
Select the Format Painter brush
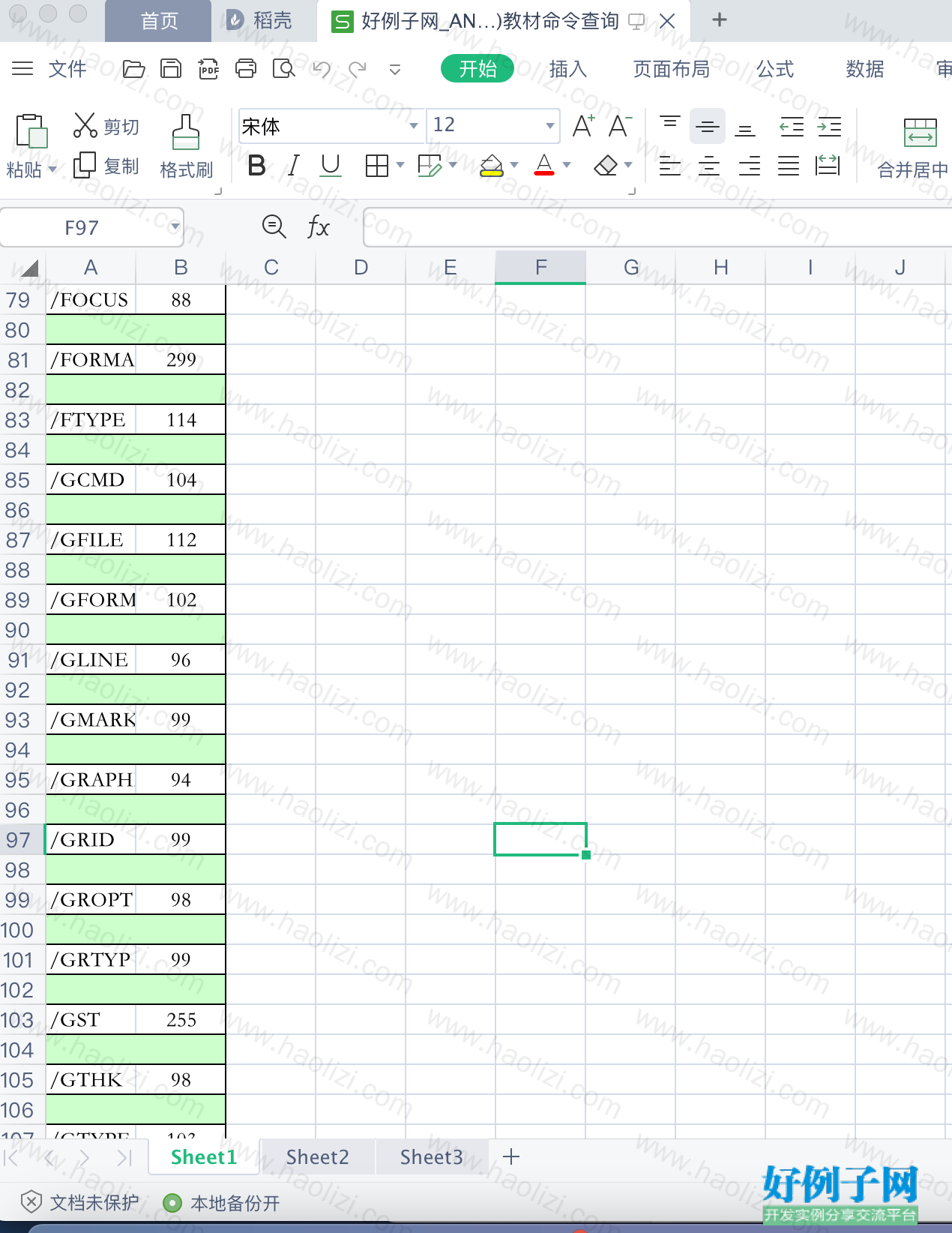[186, 133]
